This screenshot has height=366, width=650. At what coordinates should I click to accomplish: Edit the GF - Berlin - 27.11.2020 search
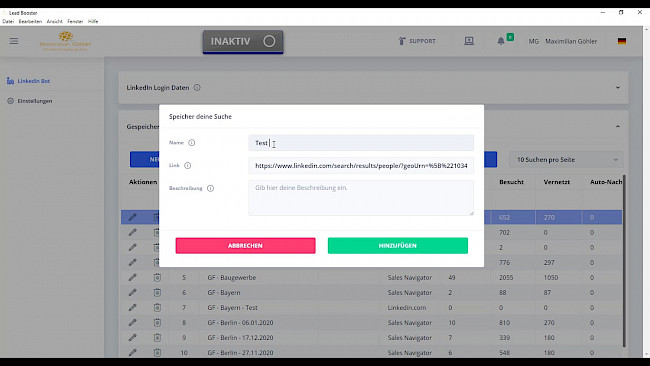133,352
